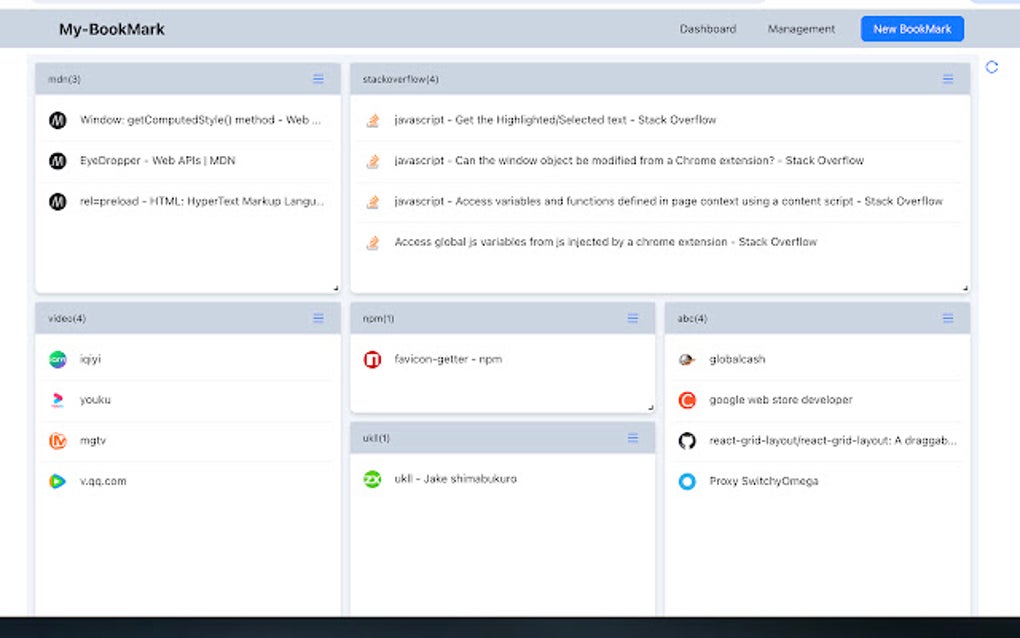Click the stackoverflow panel resize handle
The width and height of the screenshot is (1020, 638).
965,288
